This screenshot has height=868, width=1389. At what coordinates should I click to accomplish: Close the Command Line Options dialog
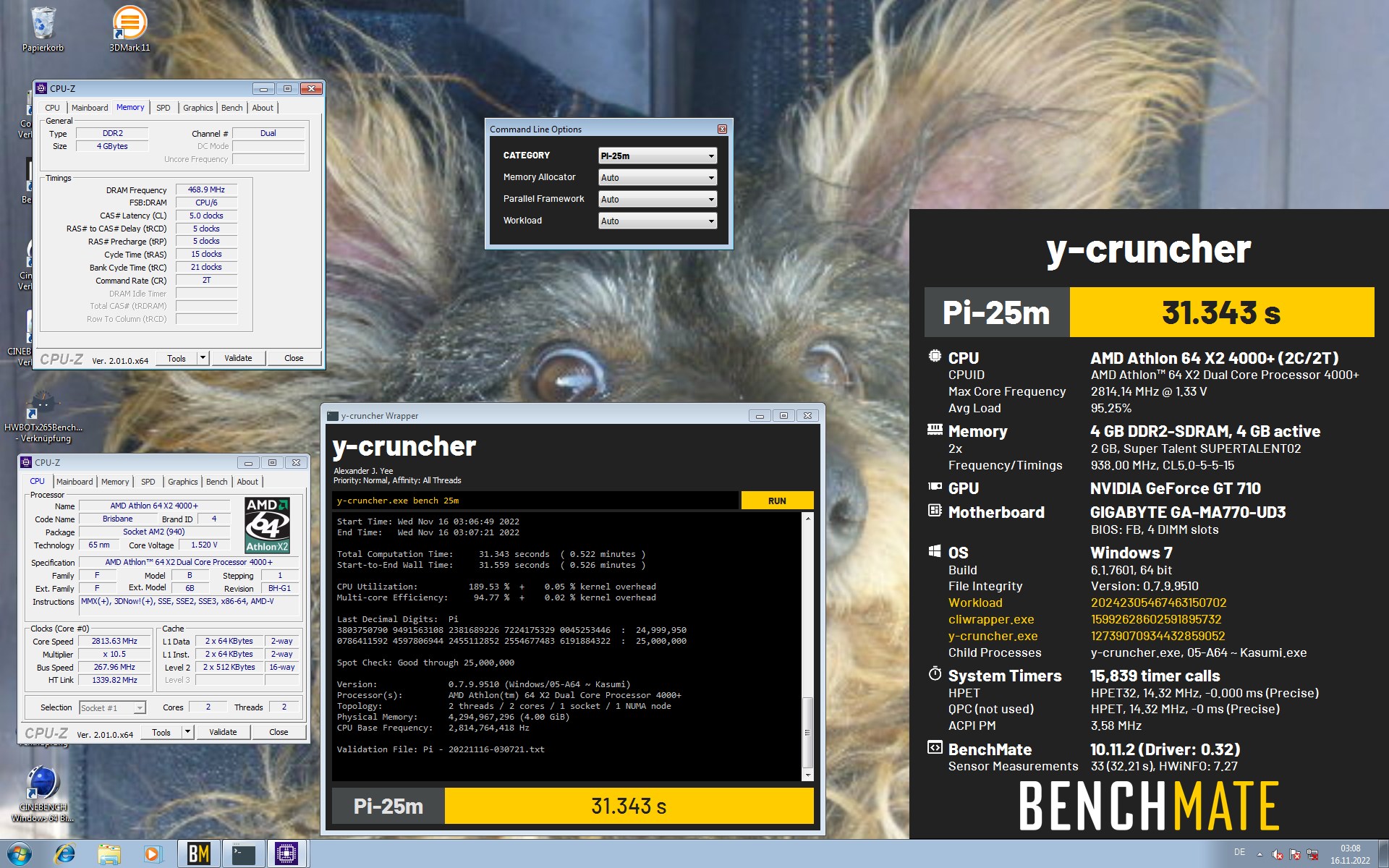click(x=722, y=129)
